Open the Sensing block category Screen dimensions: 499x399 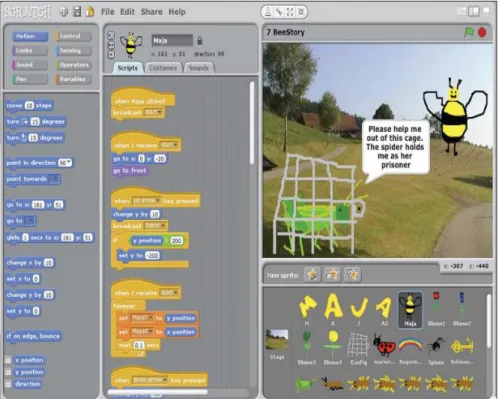[x=74, y=51]
